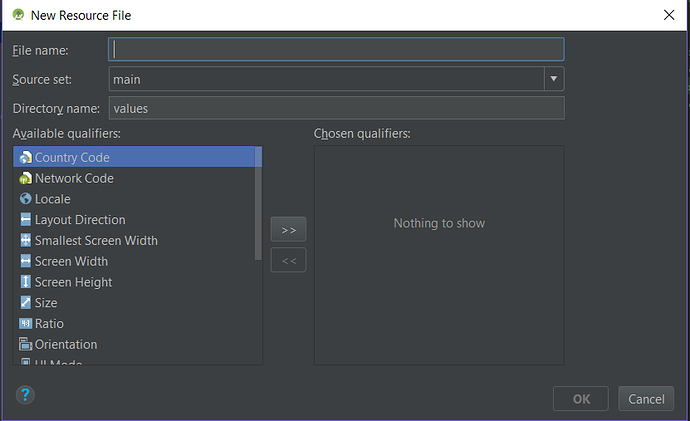Click the Screen Width icon
The width and height of the screenshot is (690, 421).
[x=26, y=261]
